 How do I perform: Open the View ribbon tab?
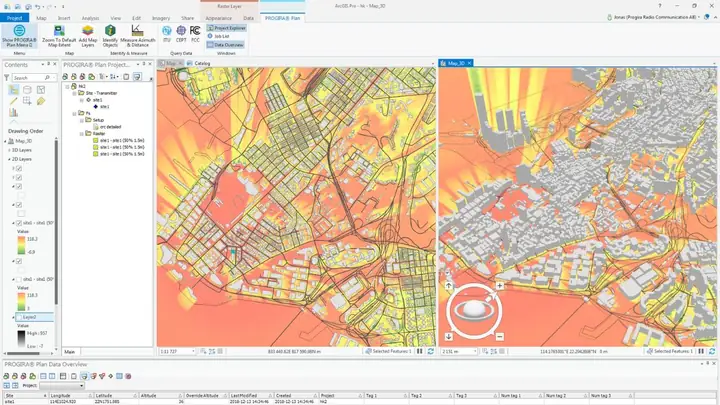point(116,18)
